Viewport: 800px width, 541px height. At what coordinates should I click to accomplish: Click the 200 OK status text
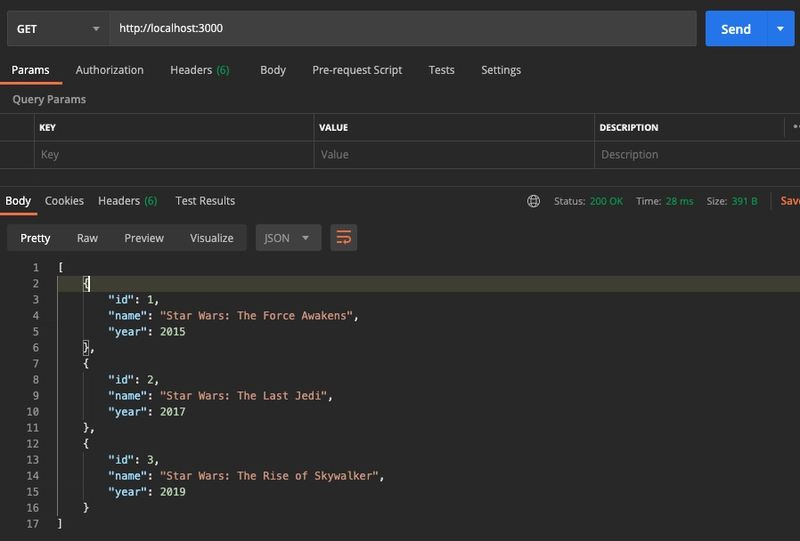coord(606,201)
